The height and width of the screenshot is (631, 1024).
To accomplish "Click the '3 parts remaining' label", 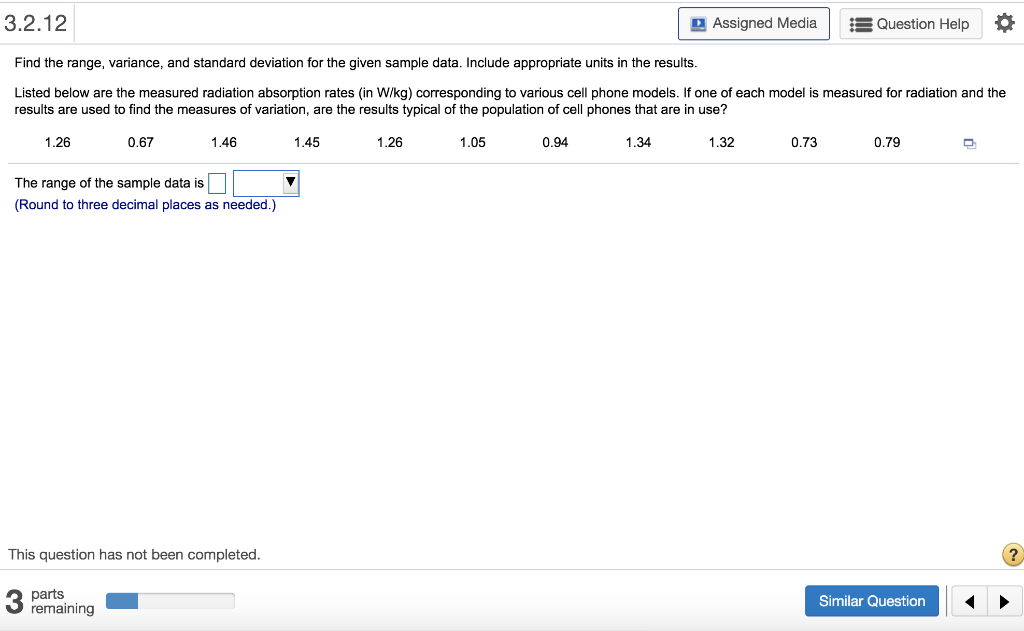I will click(x=50, y=601).
